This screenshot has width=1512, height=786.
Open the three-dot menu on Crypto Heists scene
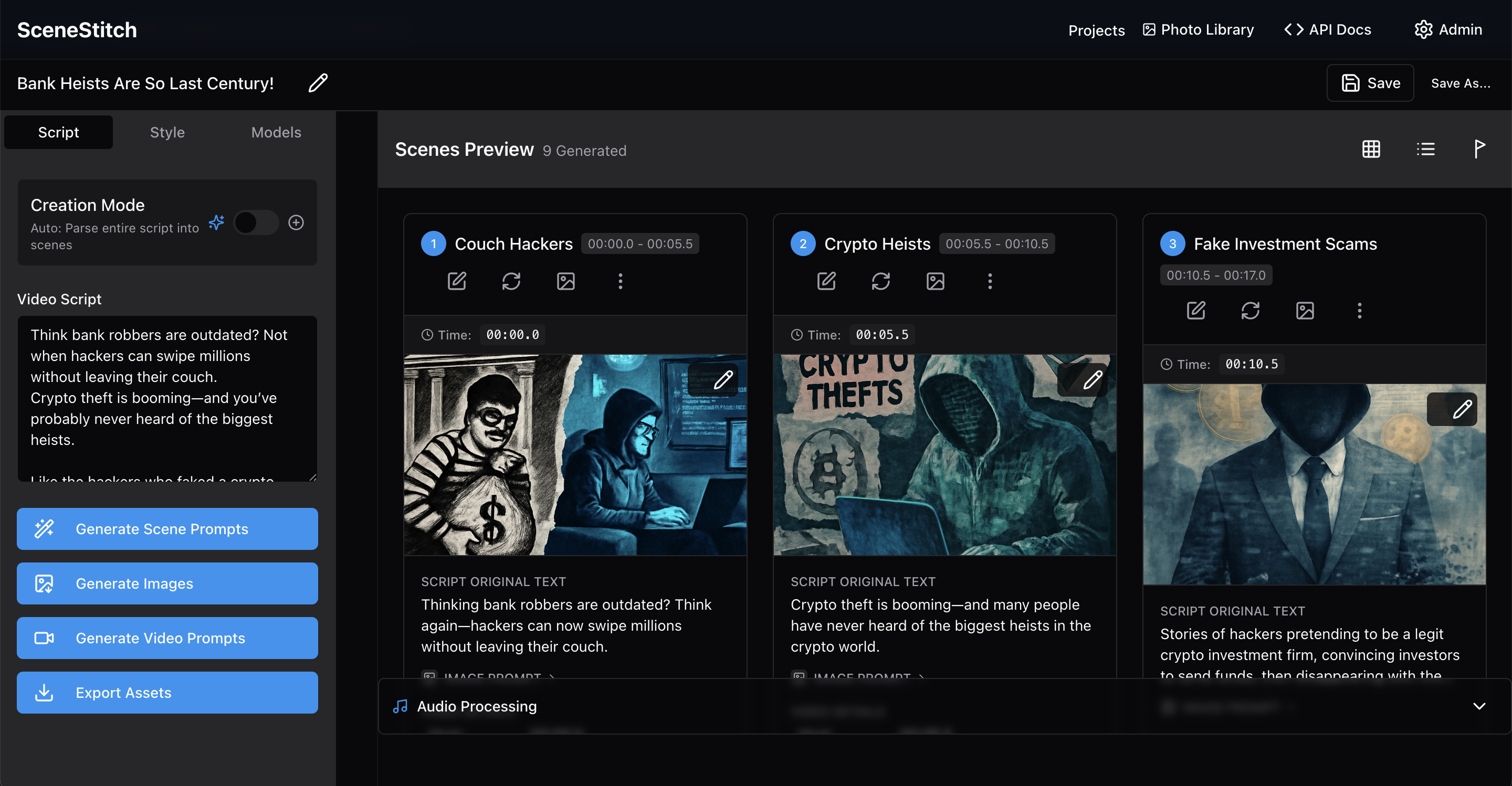pyautogui.click(x=990, y=281)
